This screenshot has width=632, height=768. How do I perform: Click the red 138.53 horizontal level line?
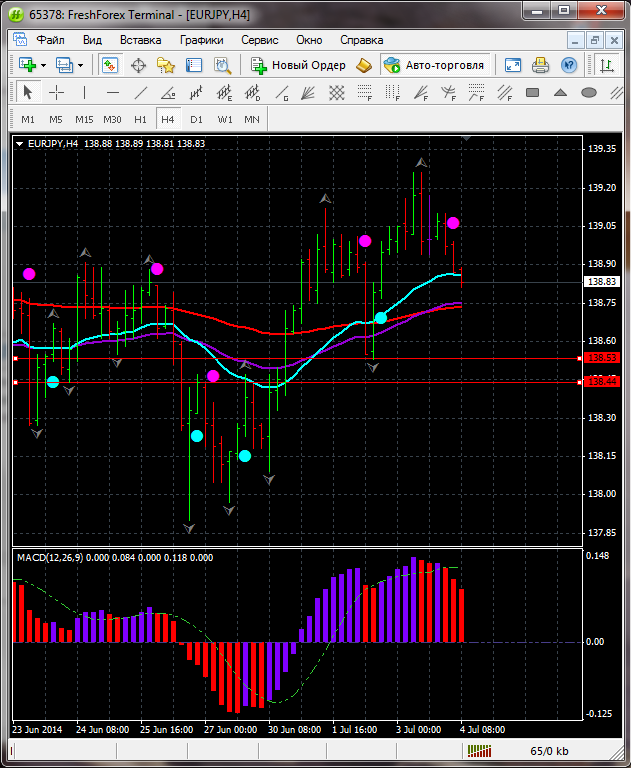(x=300, y=358)
